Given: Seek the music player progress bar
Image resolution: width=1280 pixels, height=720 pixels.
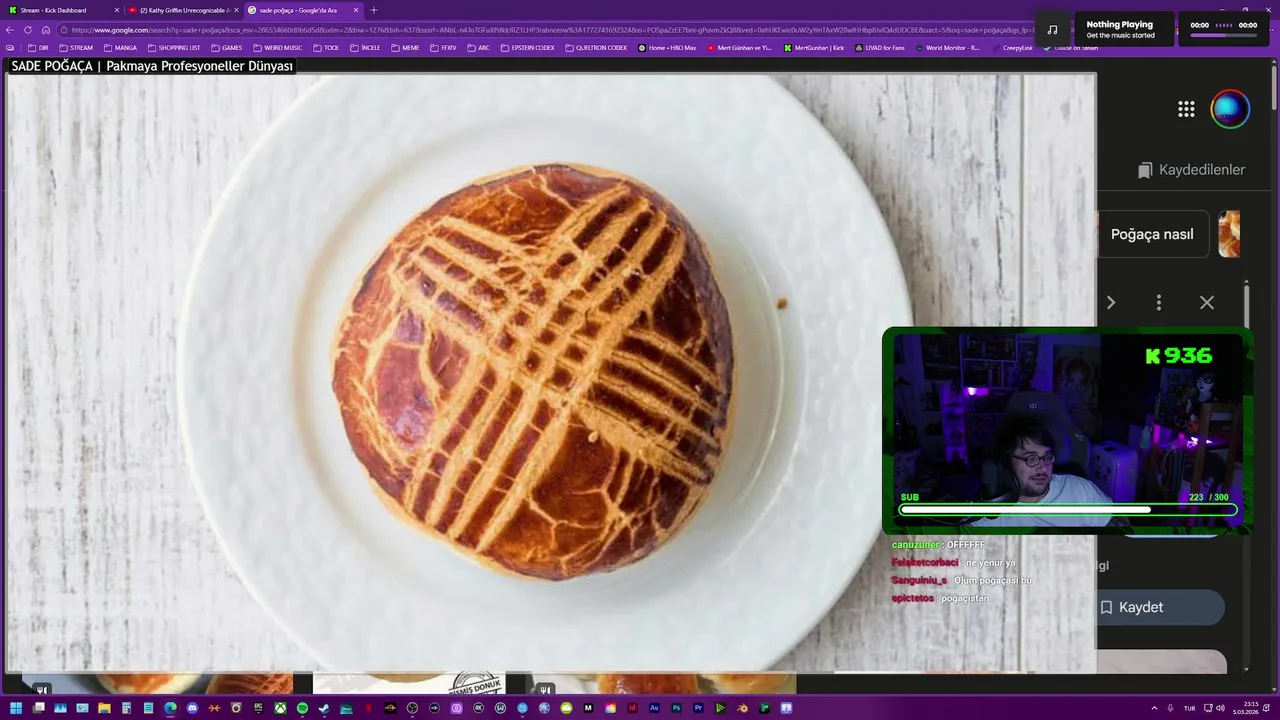Looking at the screenshot, I should pos(1223,35).
